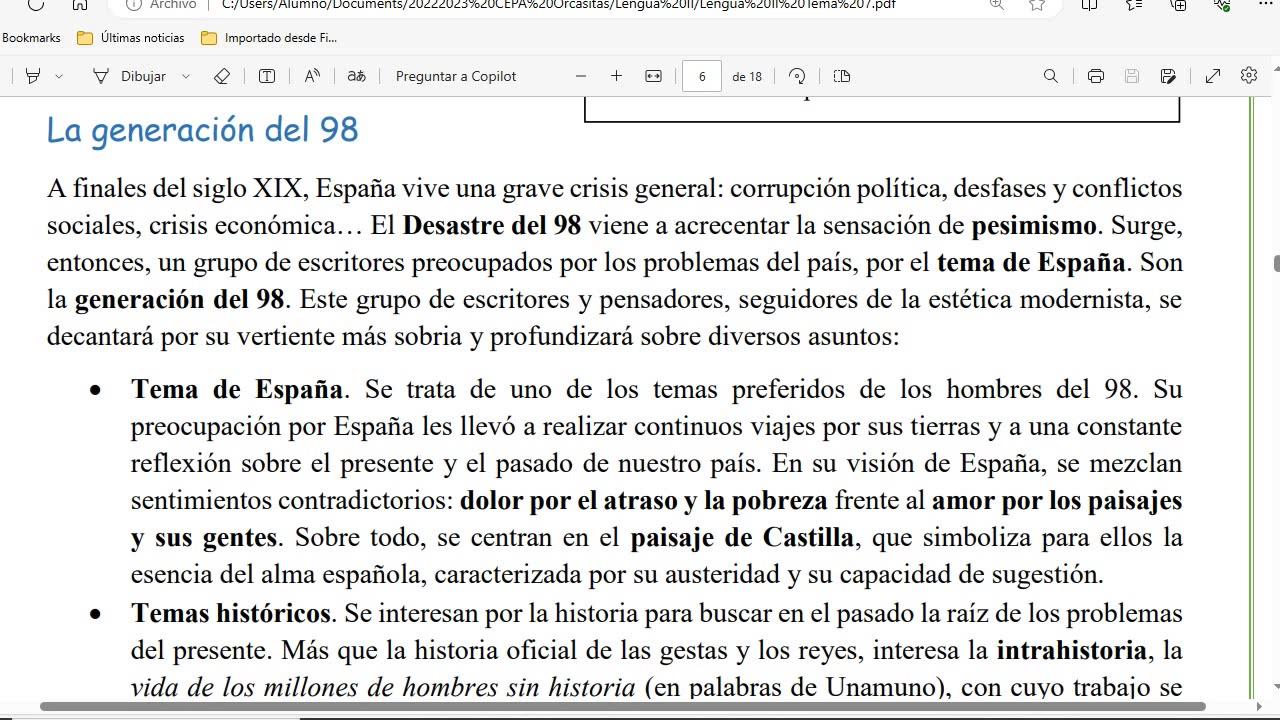Open the browser zoom indicator in address bar
The width and height of the screenshot is (1280, 720).
click(996, 5)
